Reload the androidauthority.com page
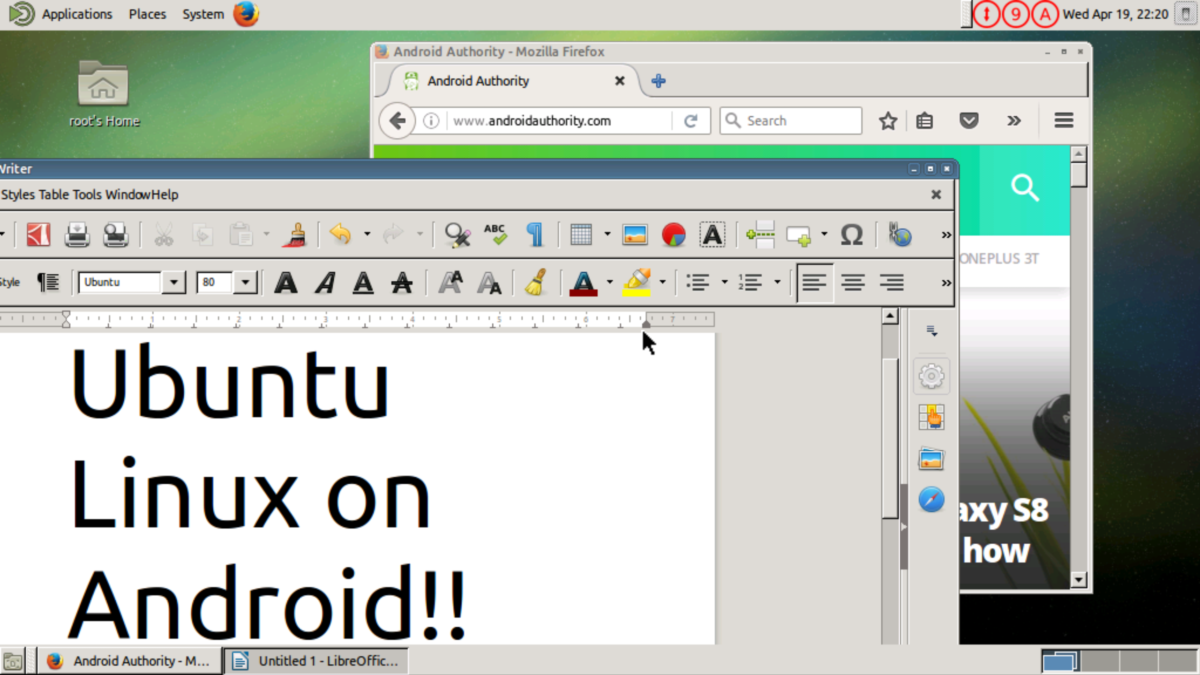 pos(691,120)
